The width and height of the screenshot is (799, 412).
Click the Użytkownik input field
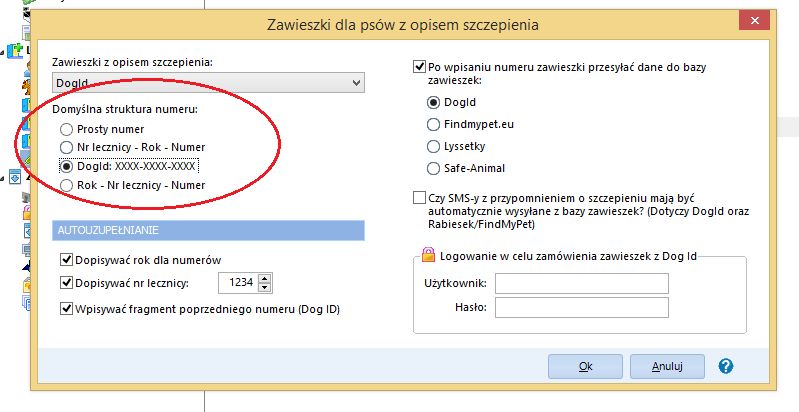(x=581, y=283)
